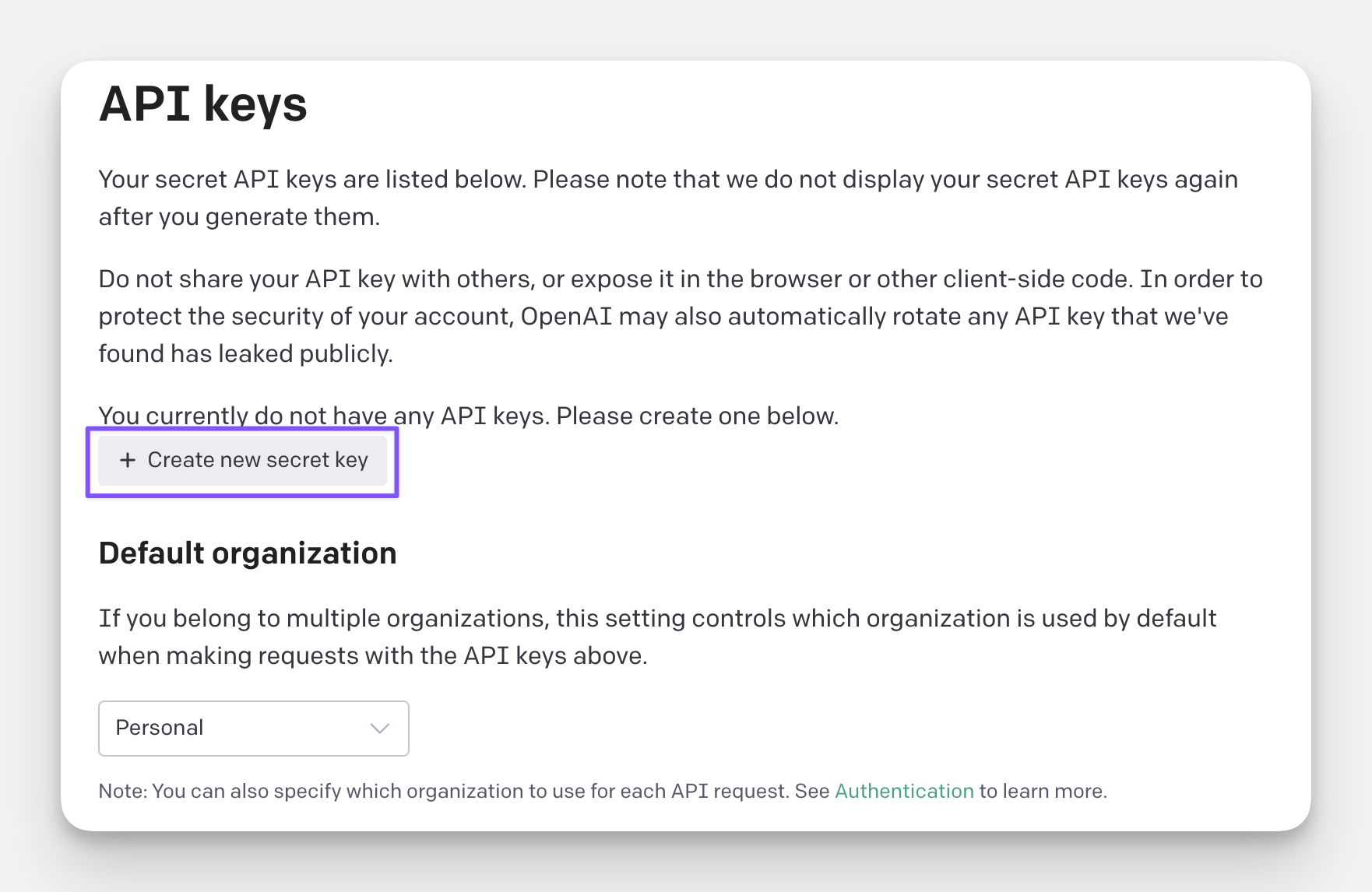The width and height of the screenshot is (1372, 892).
Task: Click the "API keys" page heading
Action: (x=203, y=104)
